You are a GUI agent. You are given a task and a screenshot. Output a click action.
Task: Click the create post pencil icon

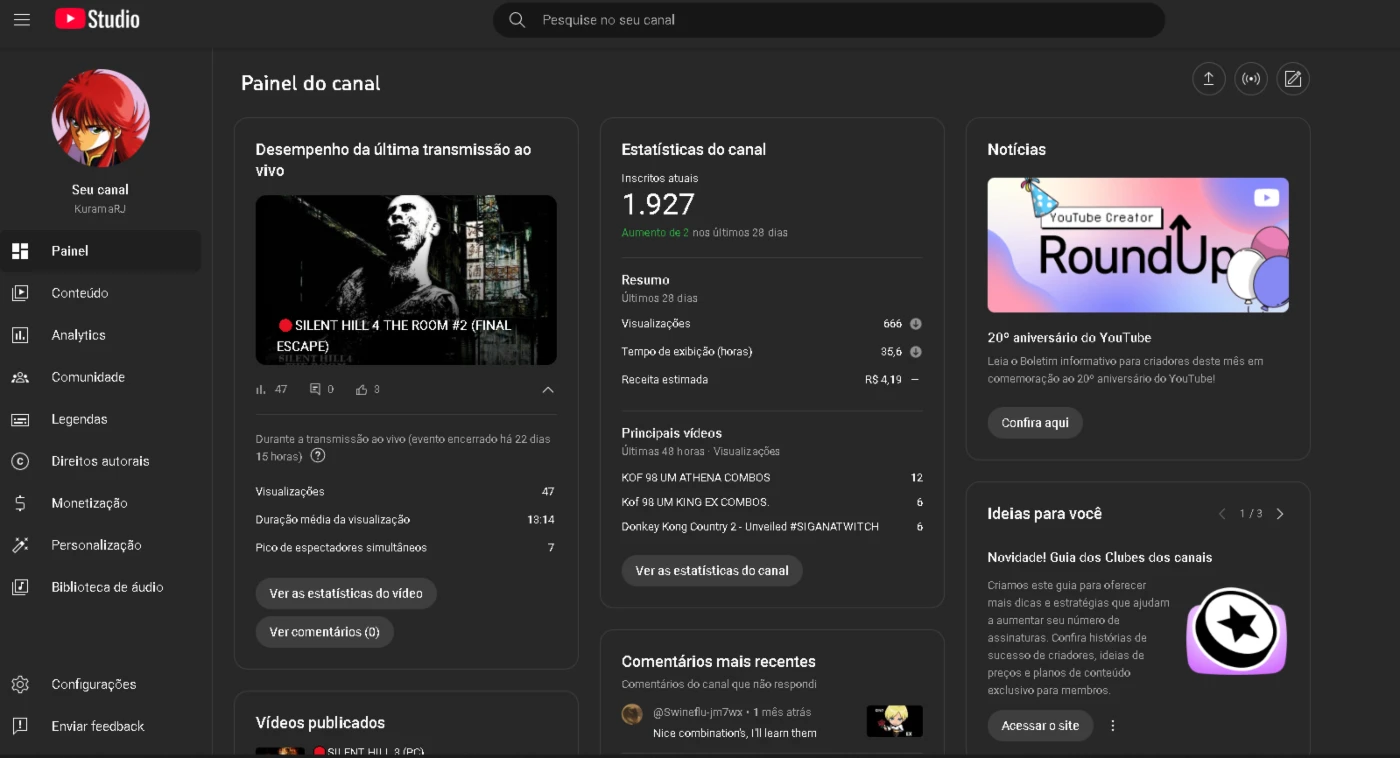(x=1293, y=79)
